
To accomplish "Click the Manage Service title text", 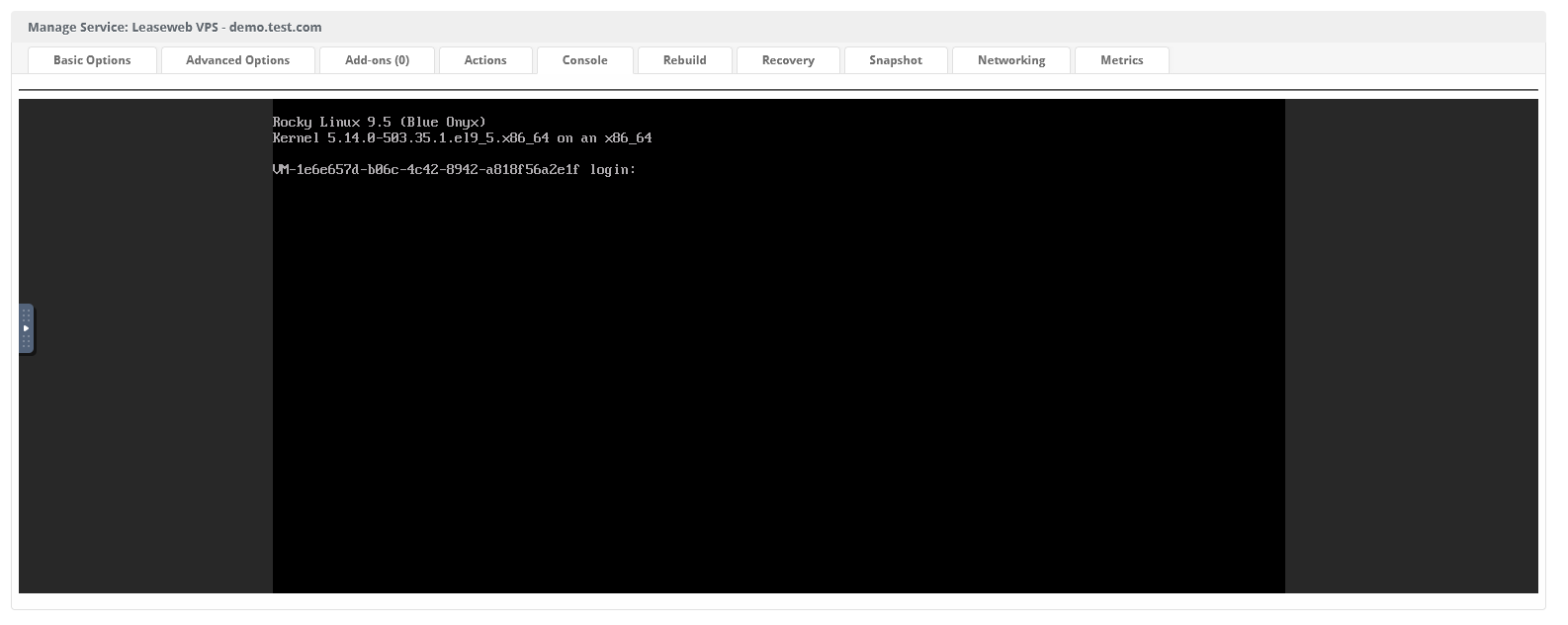I will click(175, 27).
